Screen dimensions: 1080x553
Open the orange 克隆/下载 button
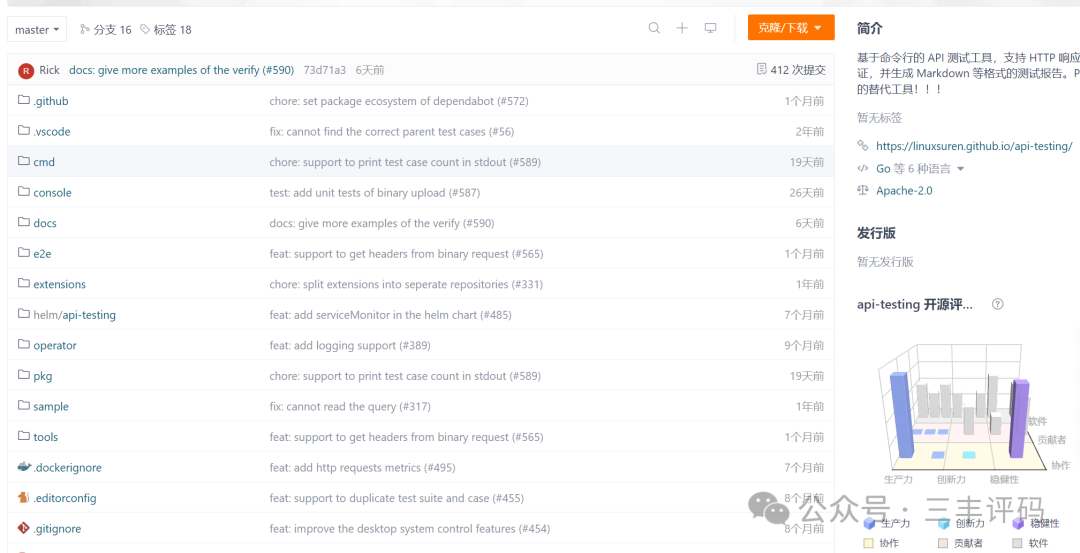(x=791, y=28)
